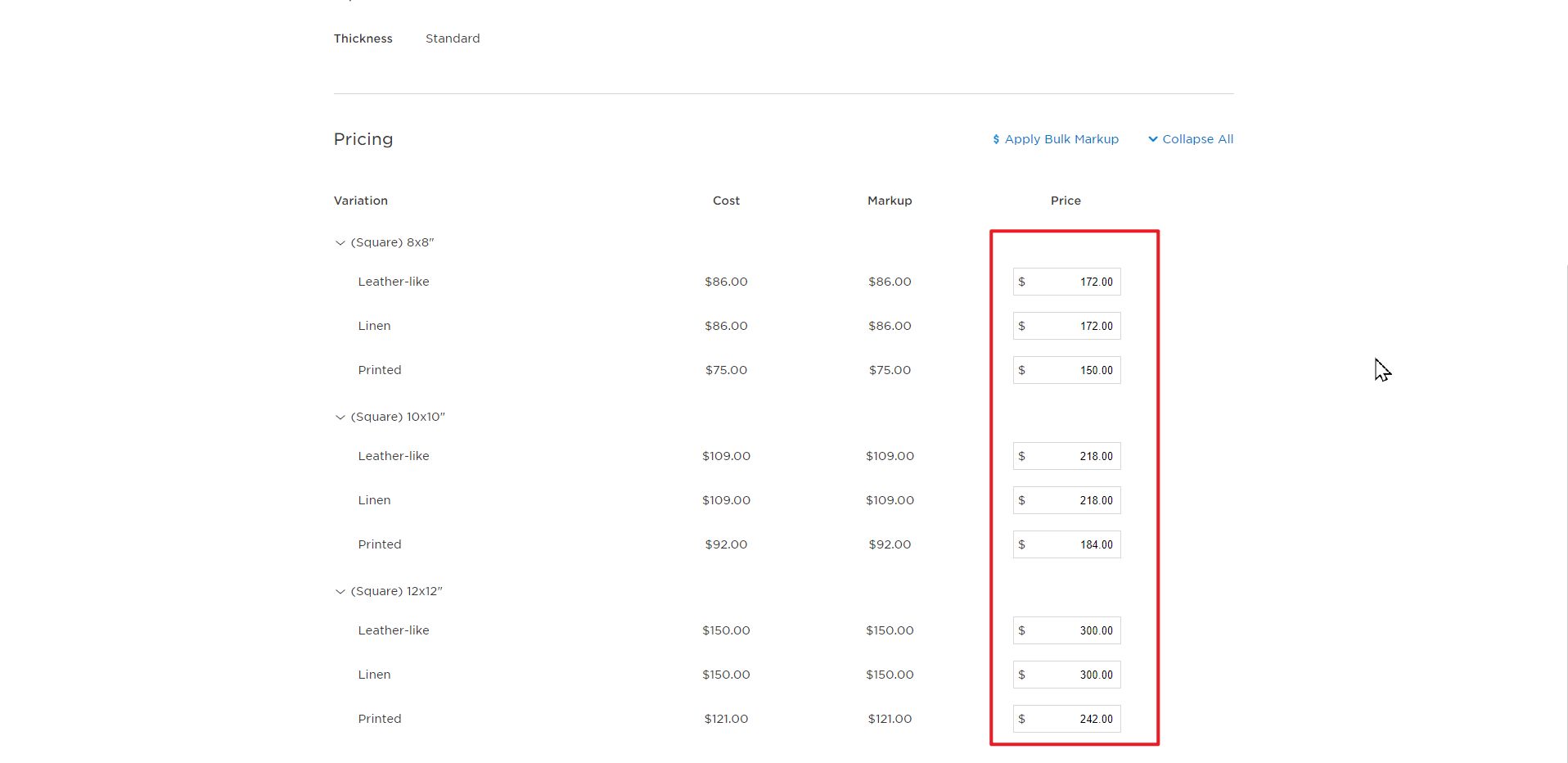This screenshot has width=1568, height=763.
Task: Edit 12x12 Printed price field showing 242.00
Action: point(1066,719)
